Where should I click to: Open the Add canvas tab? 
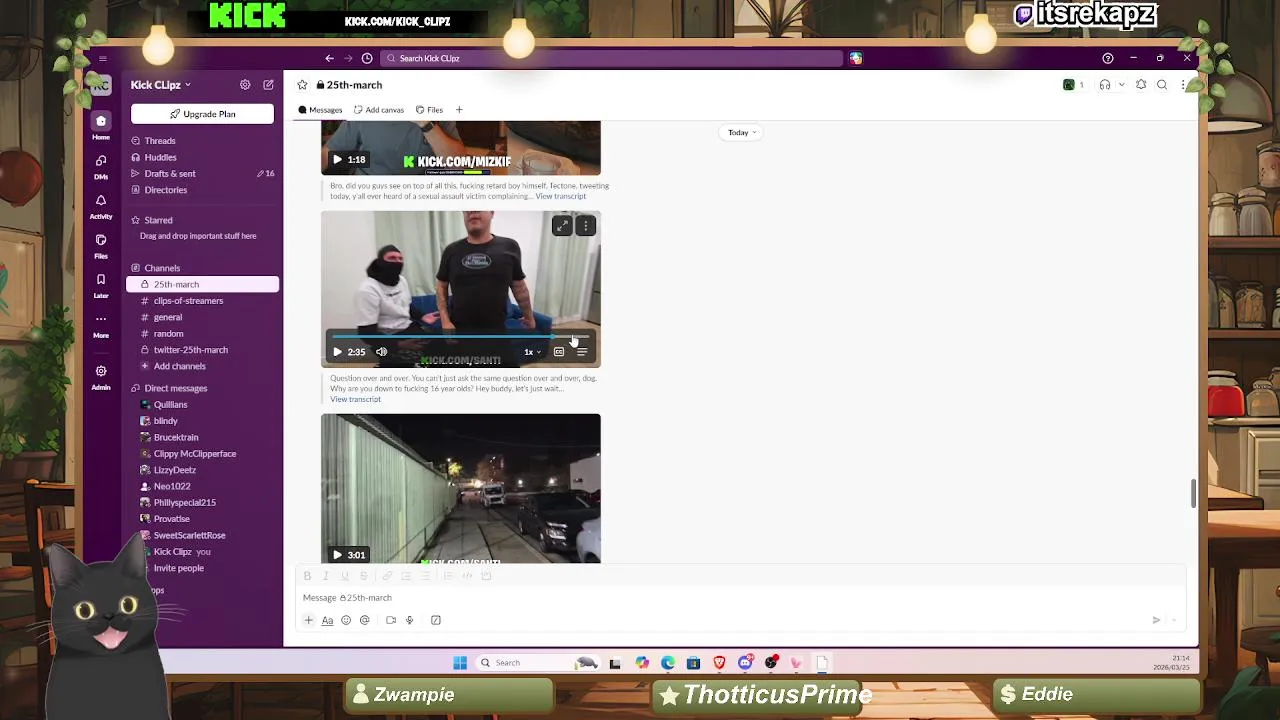pos(379,110)
